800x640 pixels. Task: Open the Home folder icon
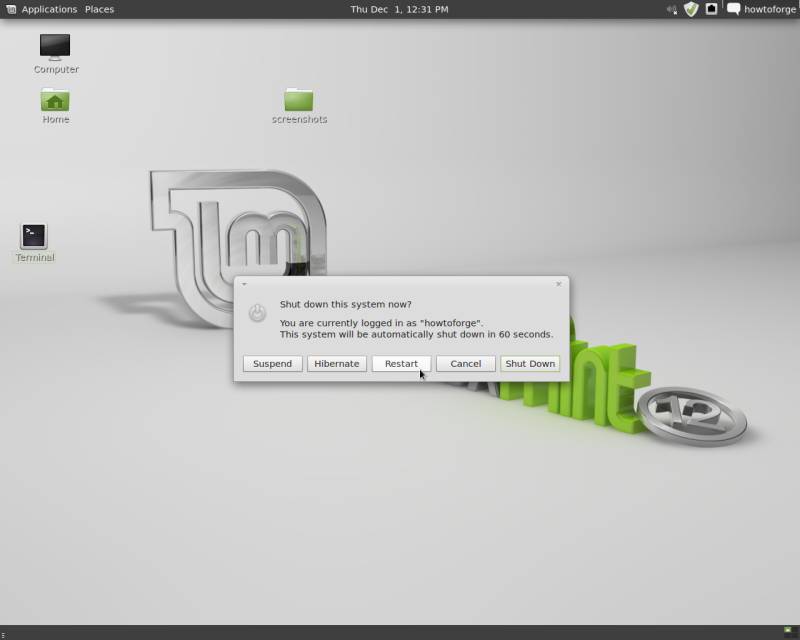point(55,105)
